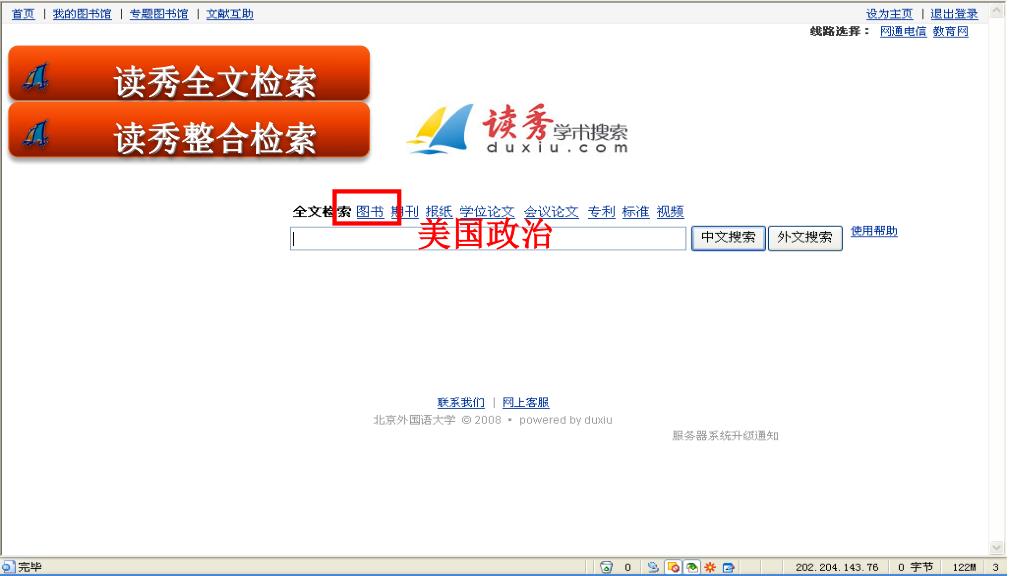The width and height of the screenshot is (1024, 576).
Task: Open 专题图书馆 in top navigation
Action: (x=159, y=14)
